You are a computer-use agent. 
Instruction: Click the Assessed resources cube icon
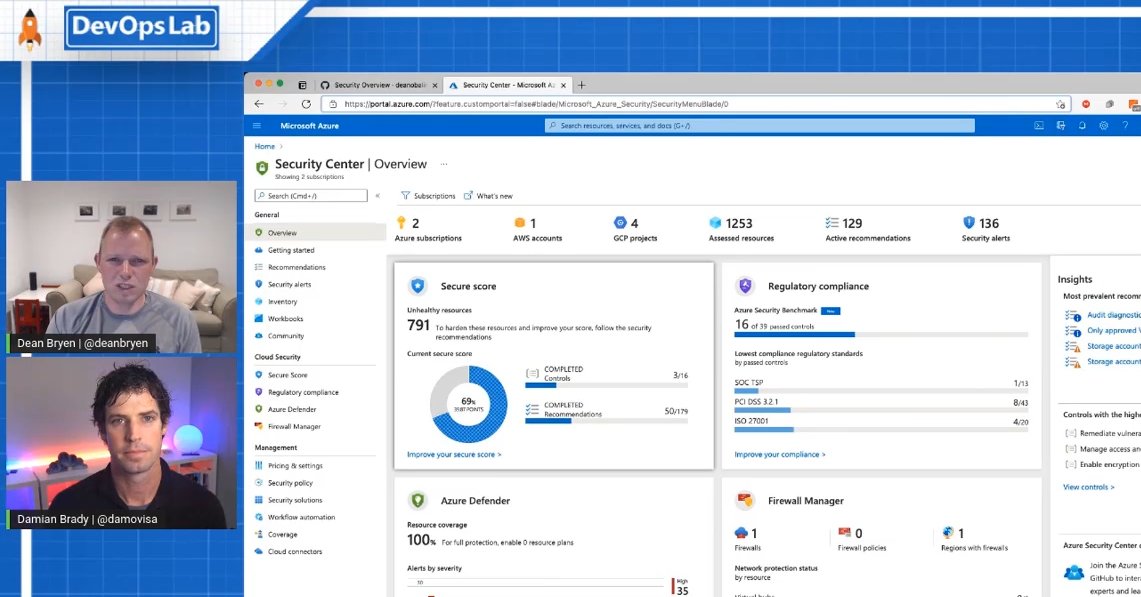tap(715, 223)
